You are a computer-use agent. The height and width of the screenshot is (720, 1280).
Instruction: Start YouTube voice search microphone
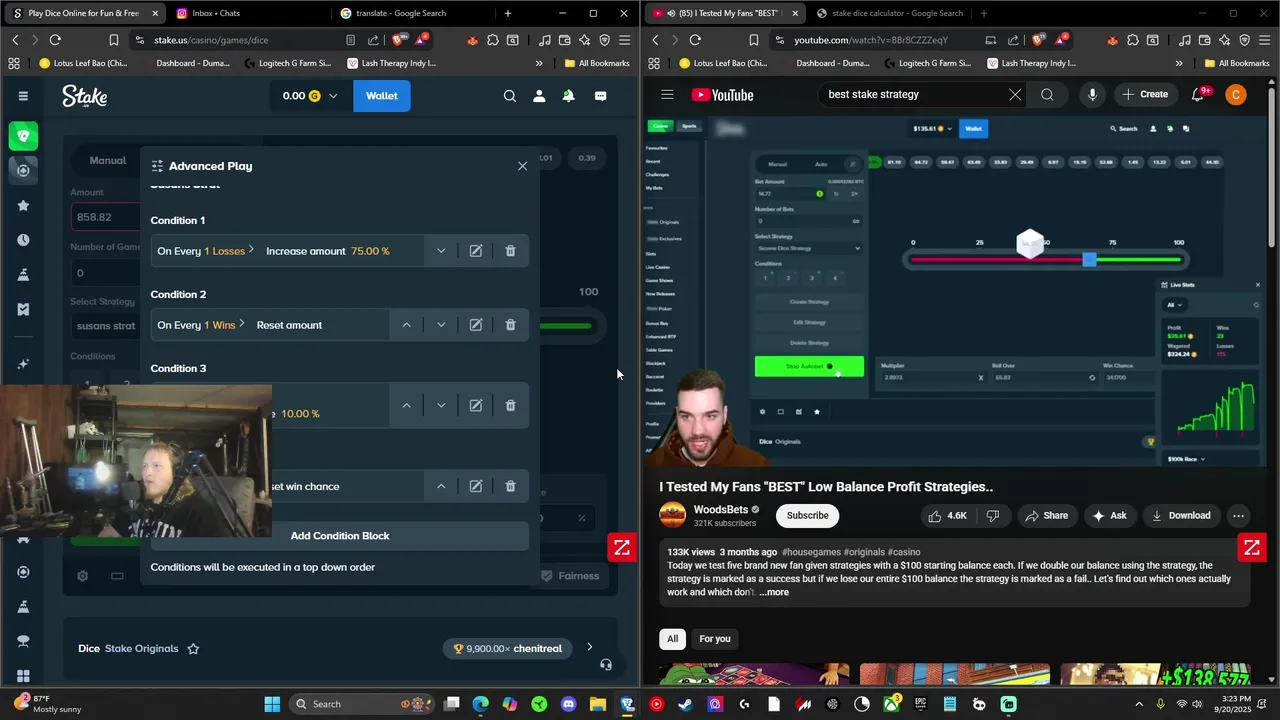(1092, 95)
